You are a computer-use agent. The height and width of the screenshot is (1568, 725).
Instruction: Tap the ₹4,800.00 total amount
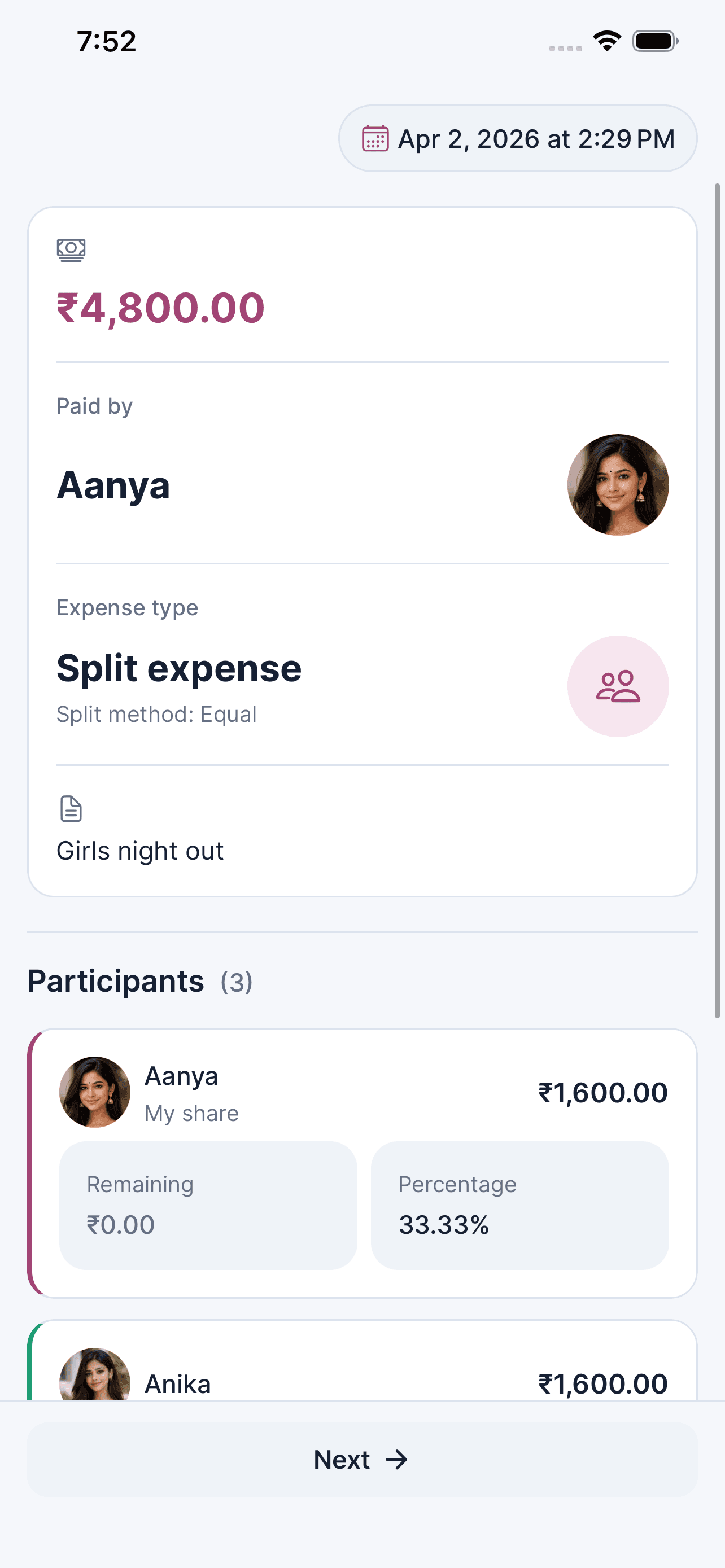[161, 308]
